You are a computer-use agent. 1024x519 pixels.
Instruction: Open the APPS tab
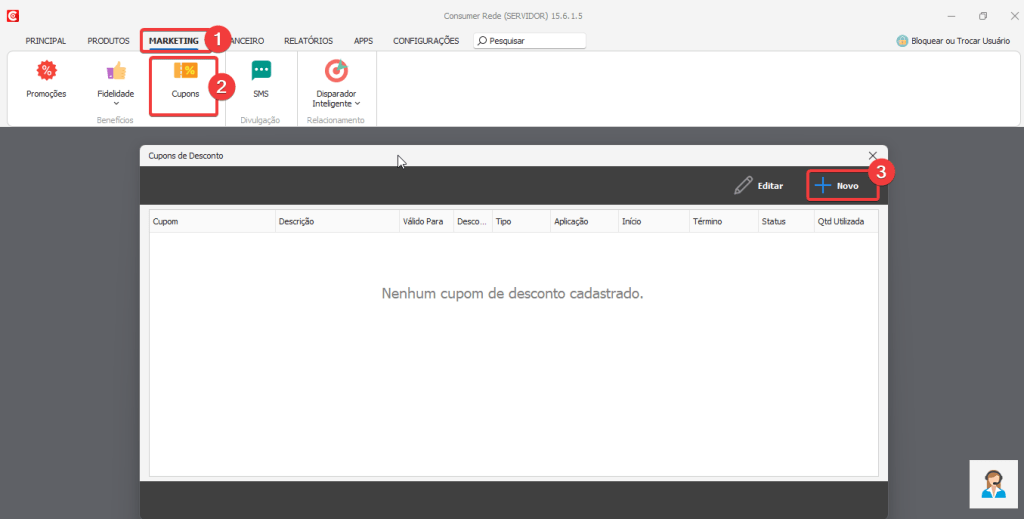pos(363,41)
